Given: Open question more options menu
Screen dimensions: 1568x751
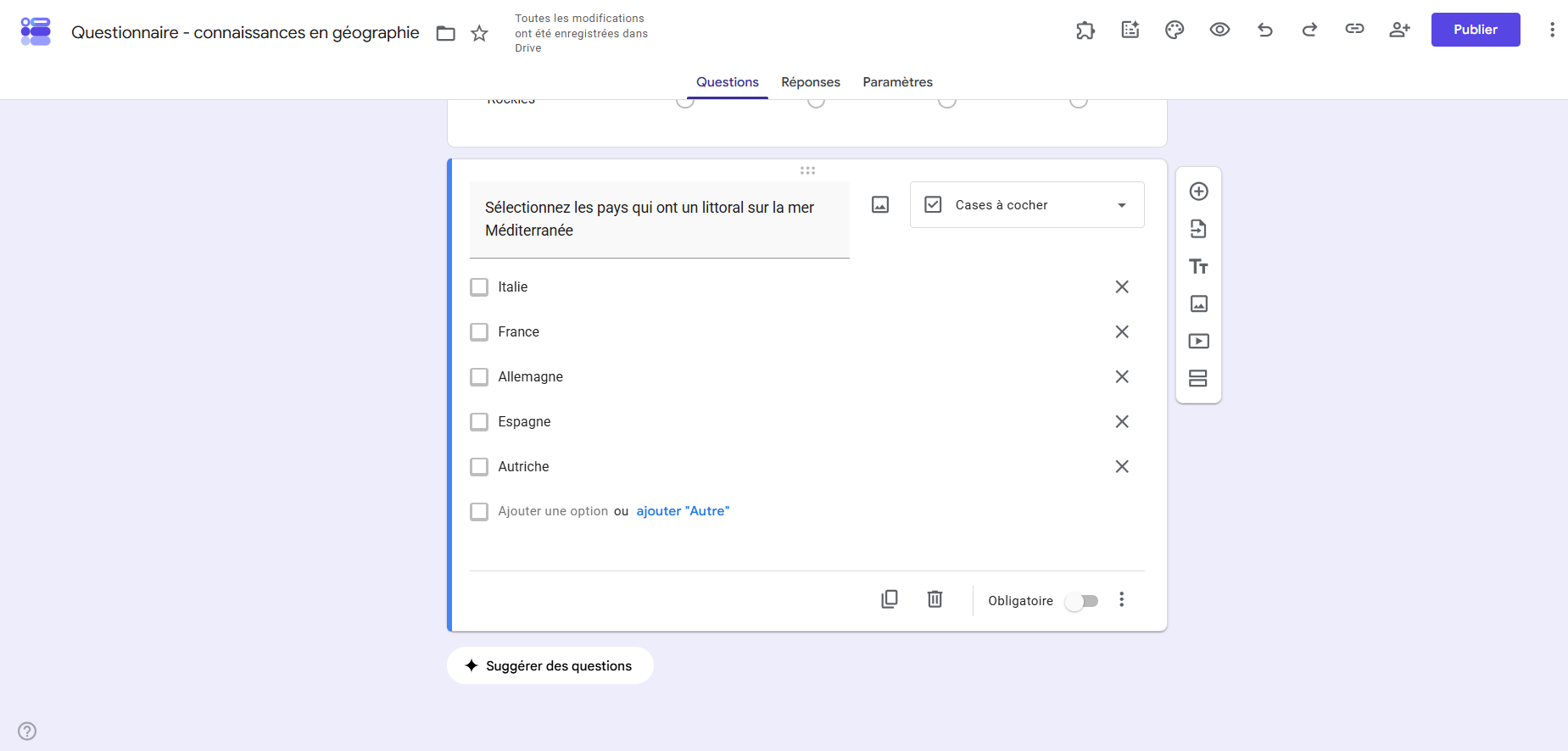Looking at the screenshot, I should 1121,600.
